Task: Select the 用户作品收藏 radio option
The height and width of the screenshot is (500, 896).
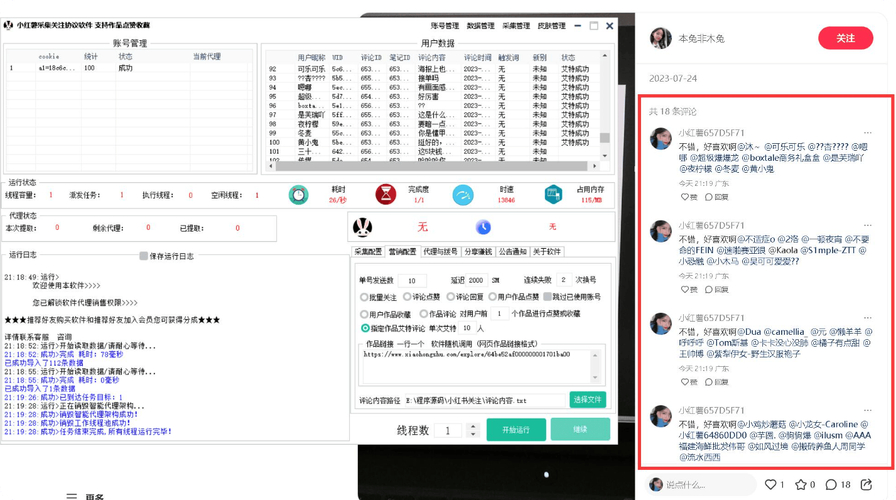Action: [x=364, y=314]
